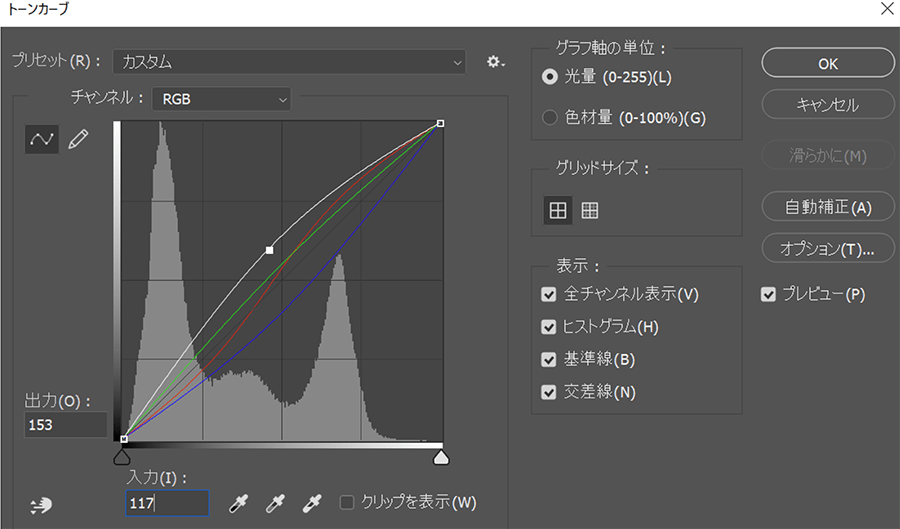Screen dimensions: 900x529
Task: Click the 滑らかに(M) button
Action: click(828, 155)
